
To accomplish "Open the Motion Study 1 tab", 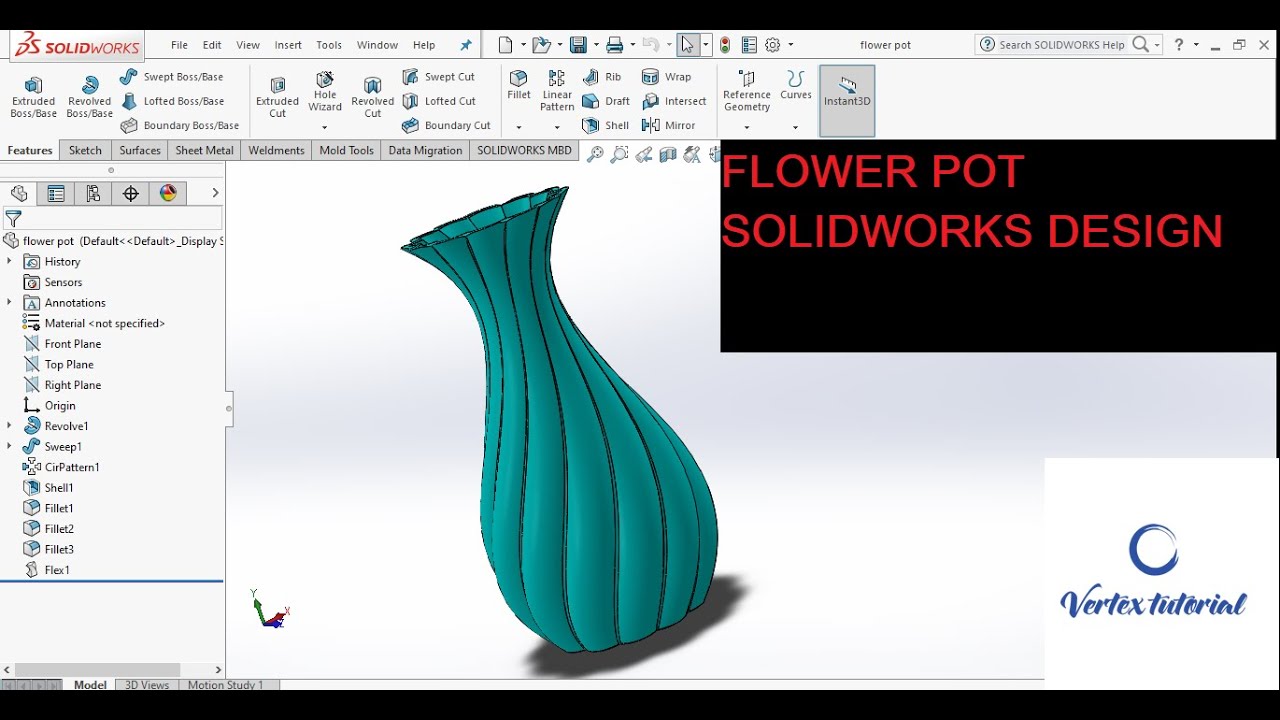I will point(225,685).
